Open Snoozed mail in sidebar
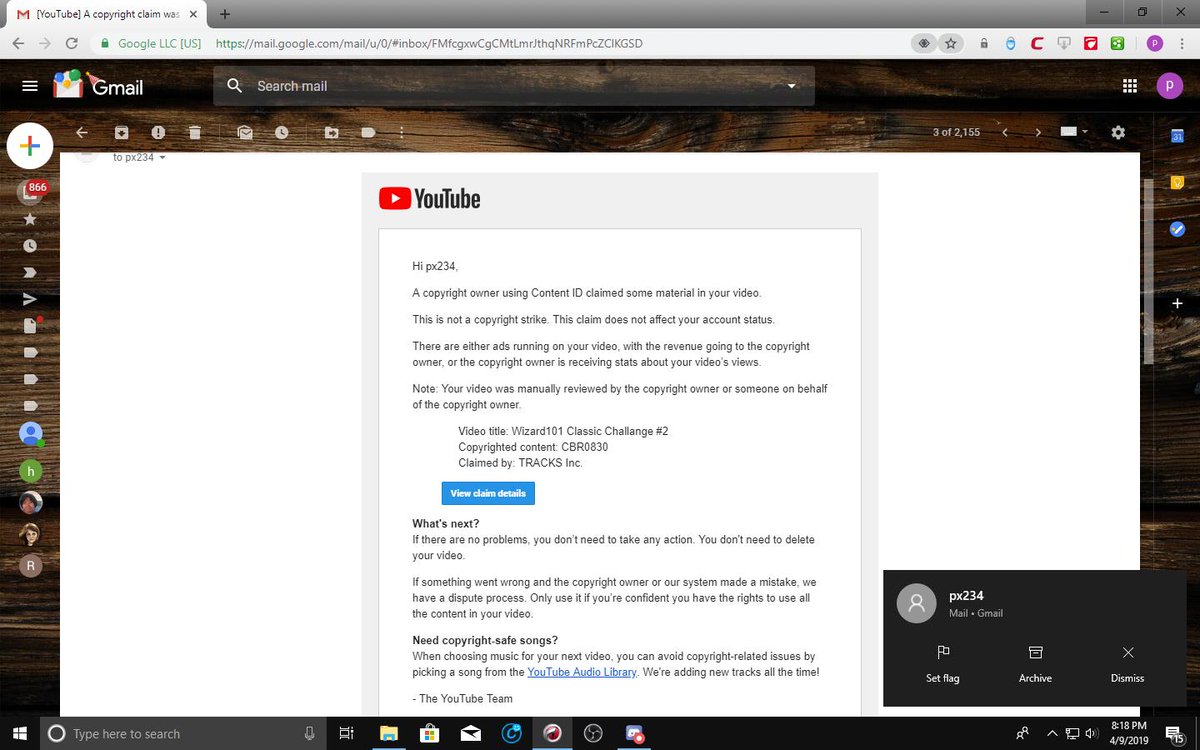 point(30,245)
